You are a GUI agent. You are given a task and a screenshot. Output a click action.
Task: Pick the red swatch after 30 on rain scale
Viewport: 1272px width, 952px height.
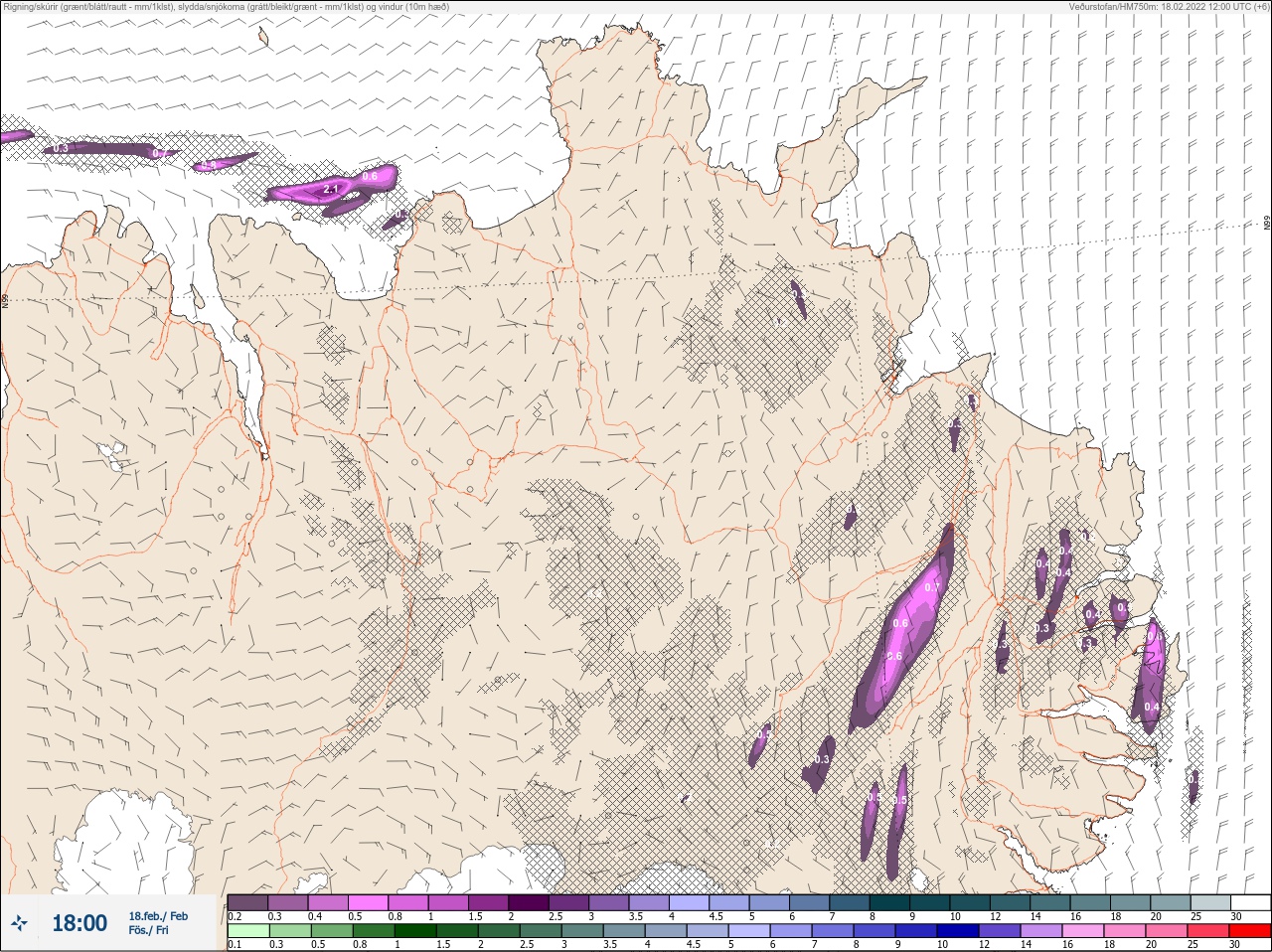click(1250, 931)
